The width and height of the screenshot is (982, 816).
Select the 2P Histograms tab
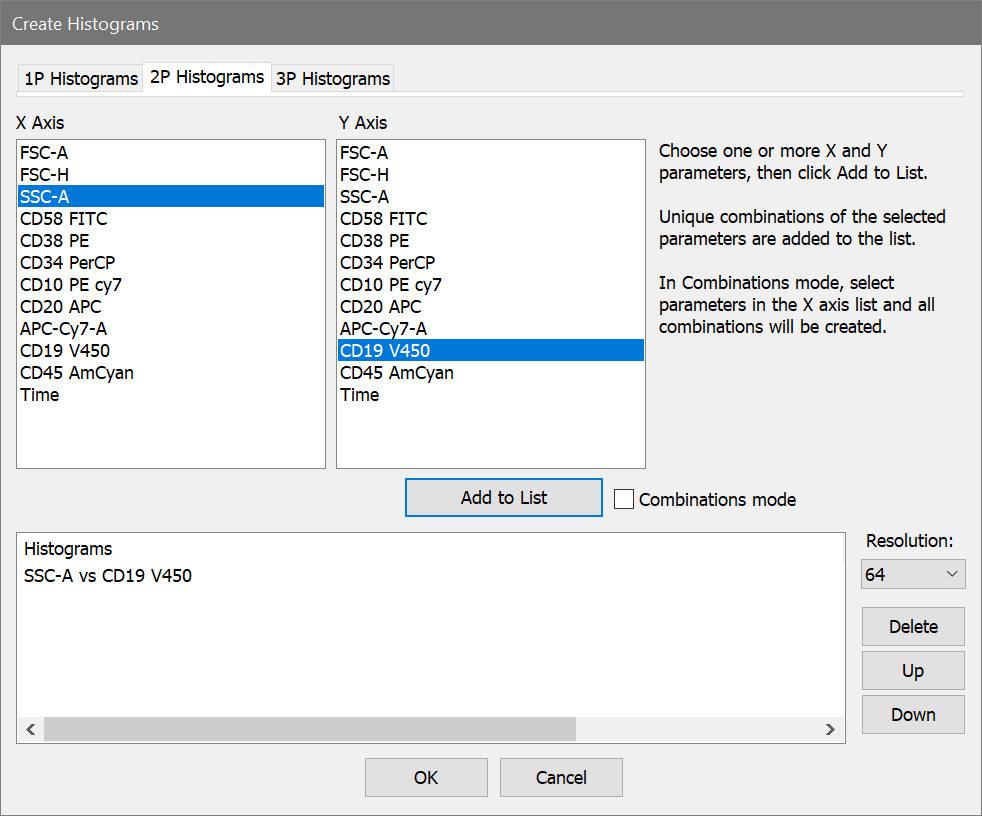coord(207,77)
